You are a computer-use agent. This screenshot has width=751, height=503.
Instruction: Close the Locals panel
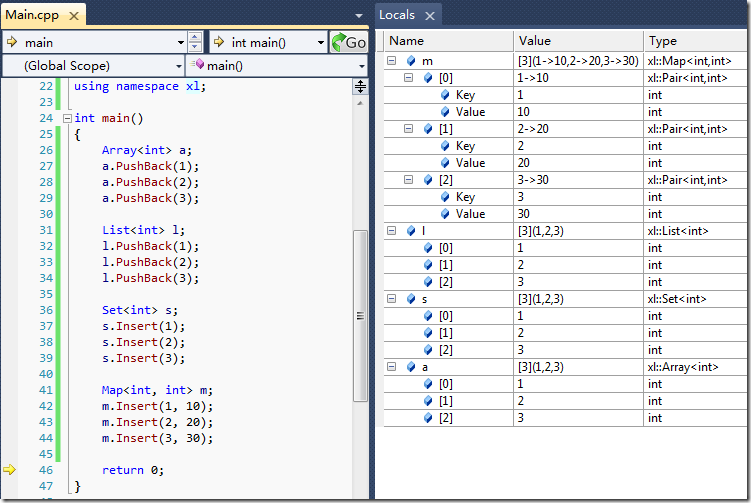[430, 16]
